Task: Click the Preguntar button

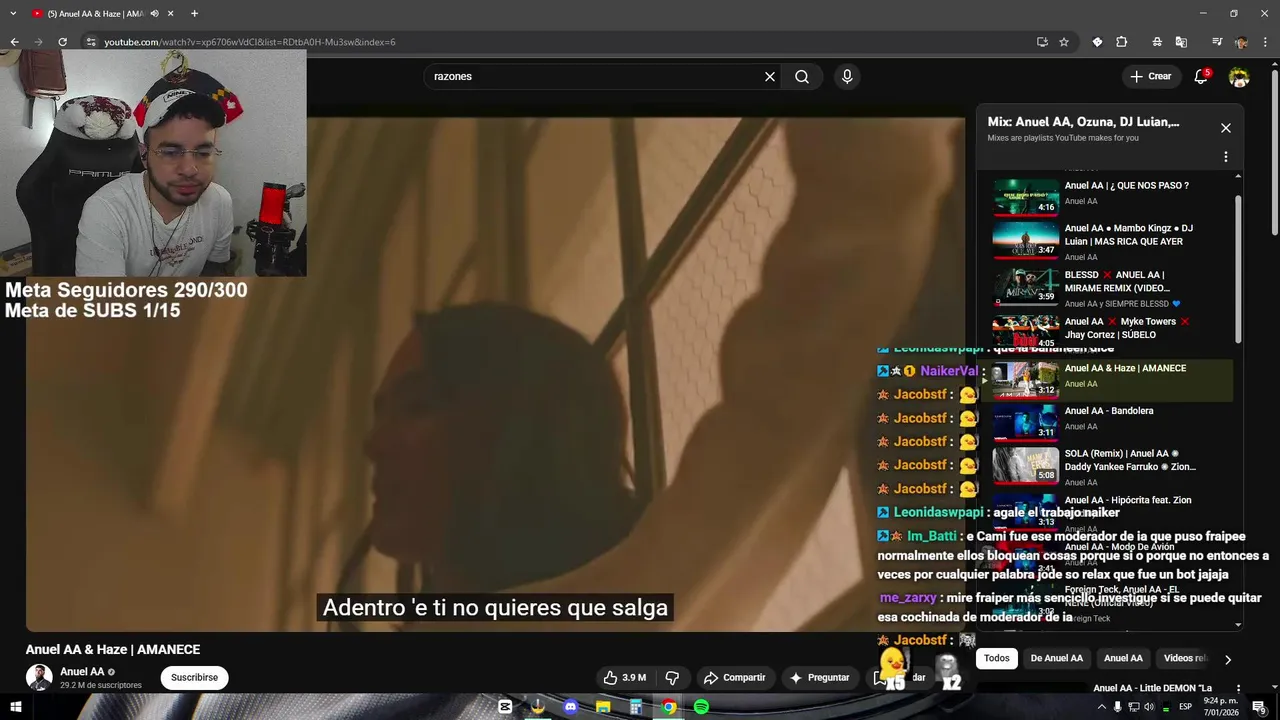Action: [x=819, y=677]
